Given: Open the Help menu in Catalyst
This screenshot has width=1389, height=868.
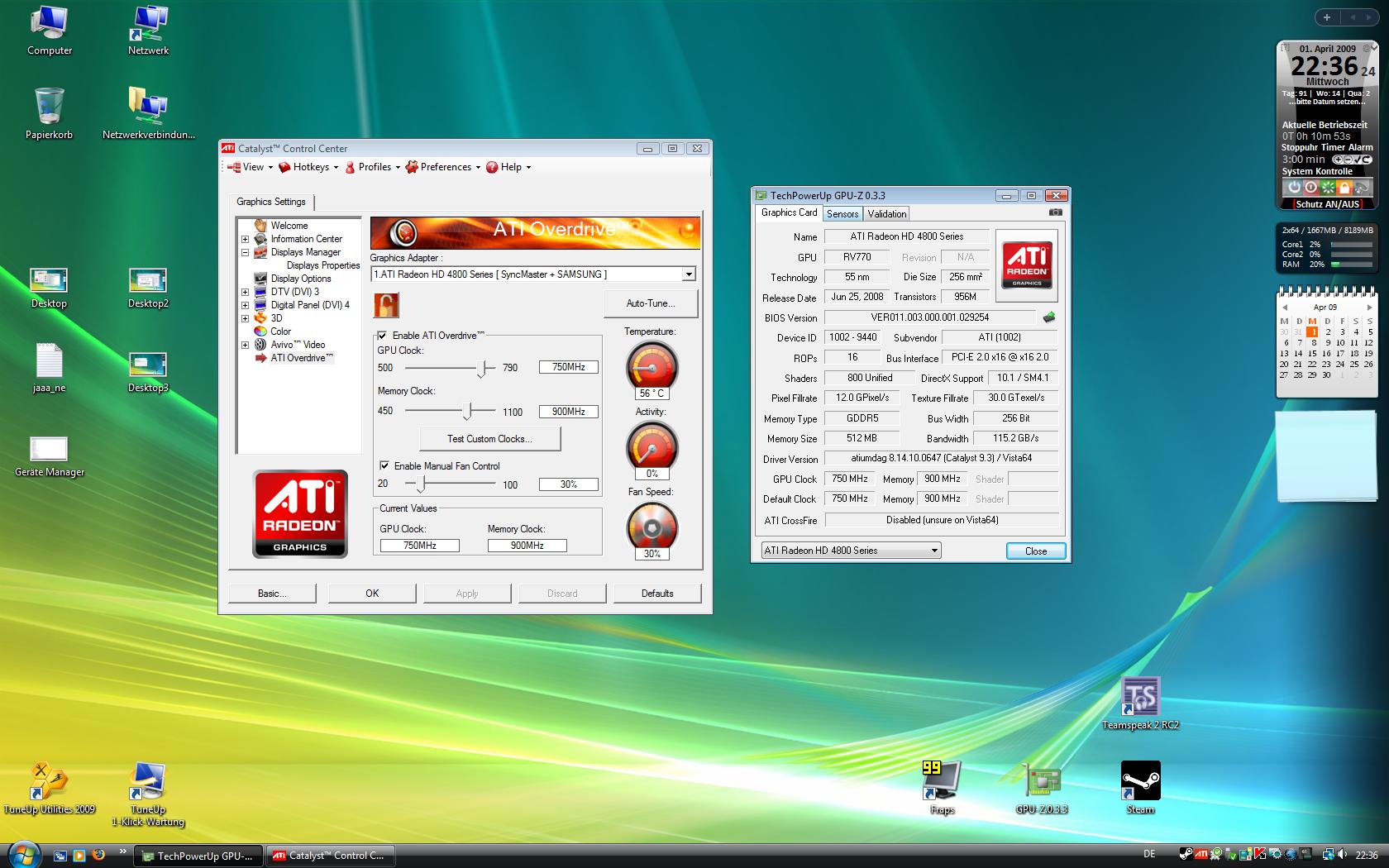Looking at the screenshot, I should [508, 167].
